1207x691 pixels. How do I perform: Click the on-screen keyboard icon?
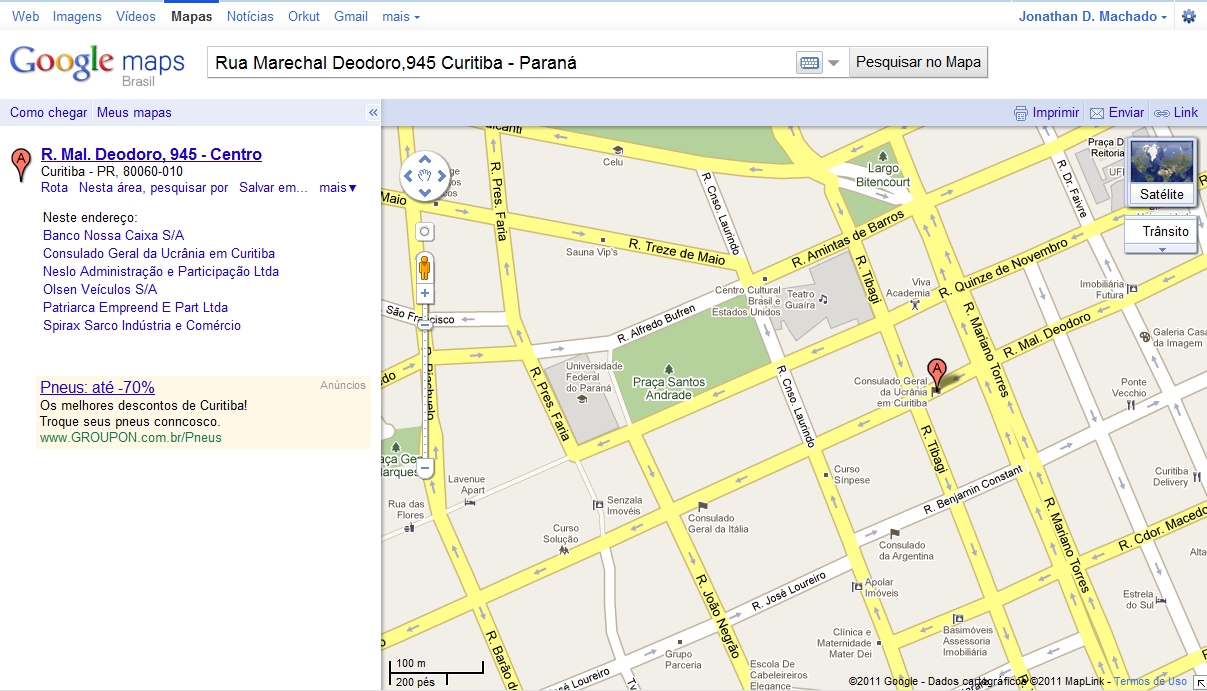(810, 63)
